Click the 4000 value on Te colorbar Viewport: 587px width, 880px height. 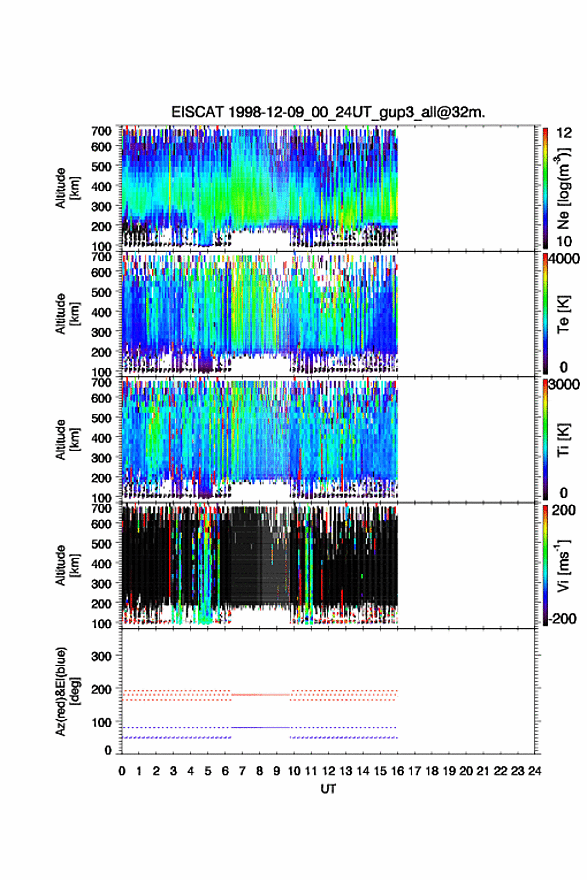[565, 259]
